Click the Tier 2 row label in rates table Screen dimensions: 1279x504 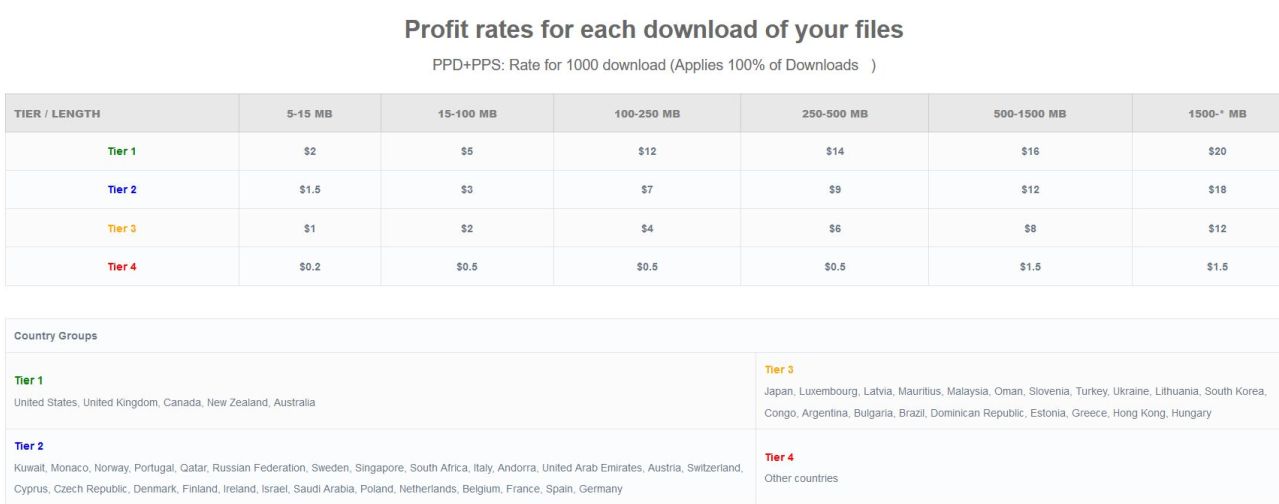(122, 190)
